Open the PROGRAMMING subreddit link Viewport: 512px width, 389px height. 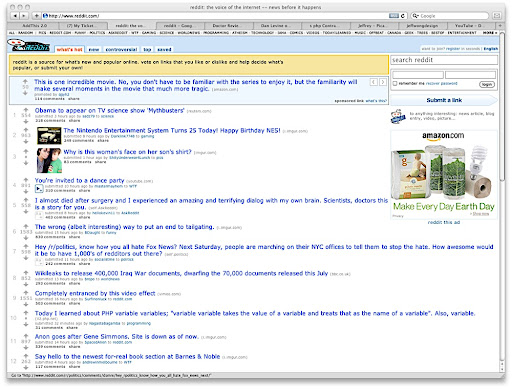coord(216,33)
